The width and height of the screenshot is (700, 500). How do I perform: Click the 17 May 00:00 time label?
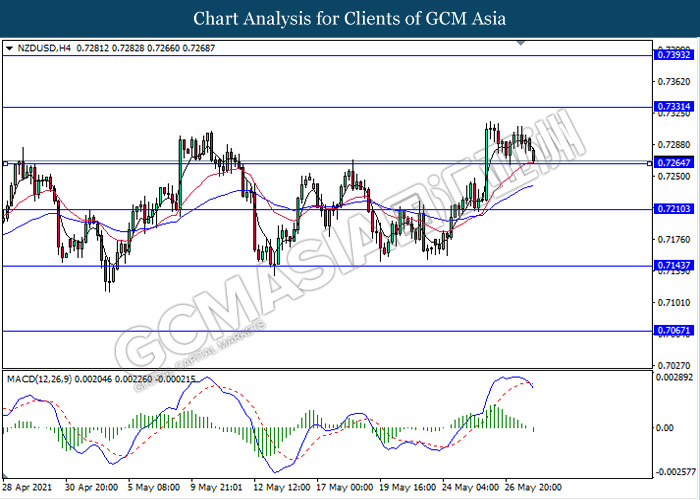(344, 487)
